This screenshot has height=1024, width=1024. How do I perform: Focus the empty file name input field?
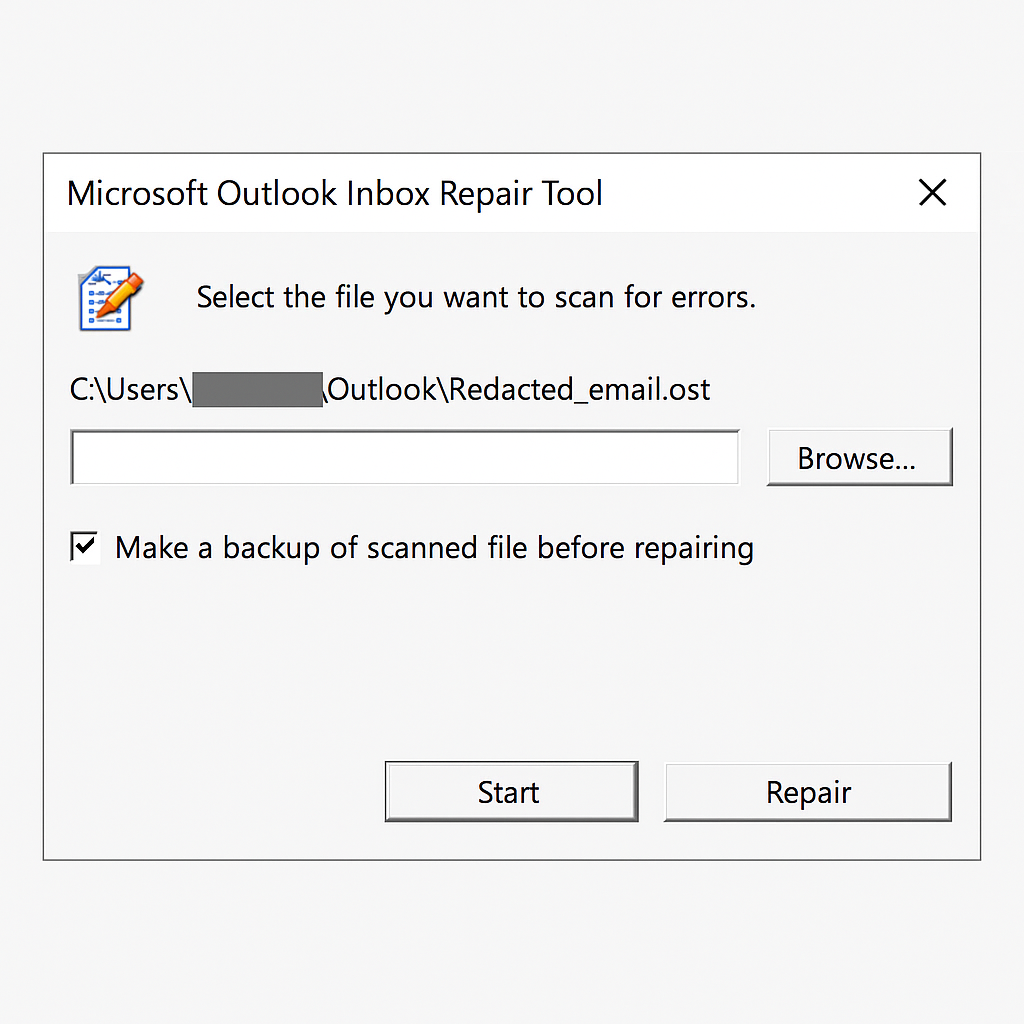point(405,457)
